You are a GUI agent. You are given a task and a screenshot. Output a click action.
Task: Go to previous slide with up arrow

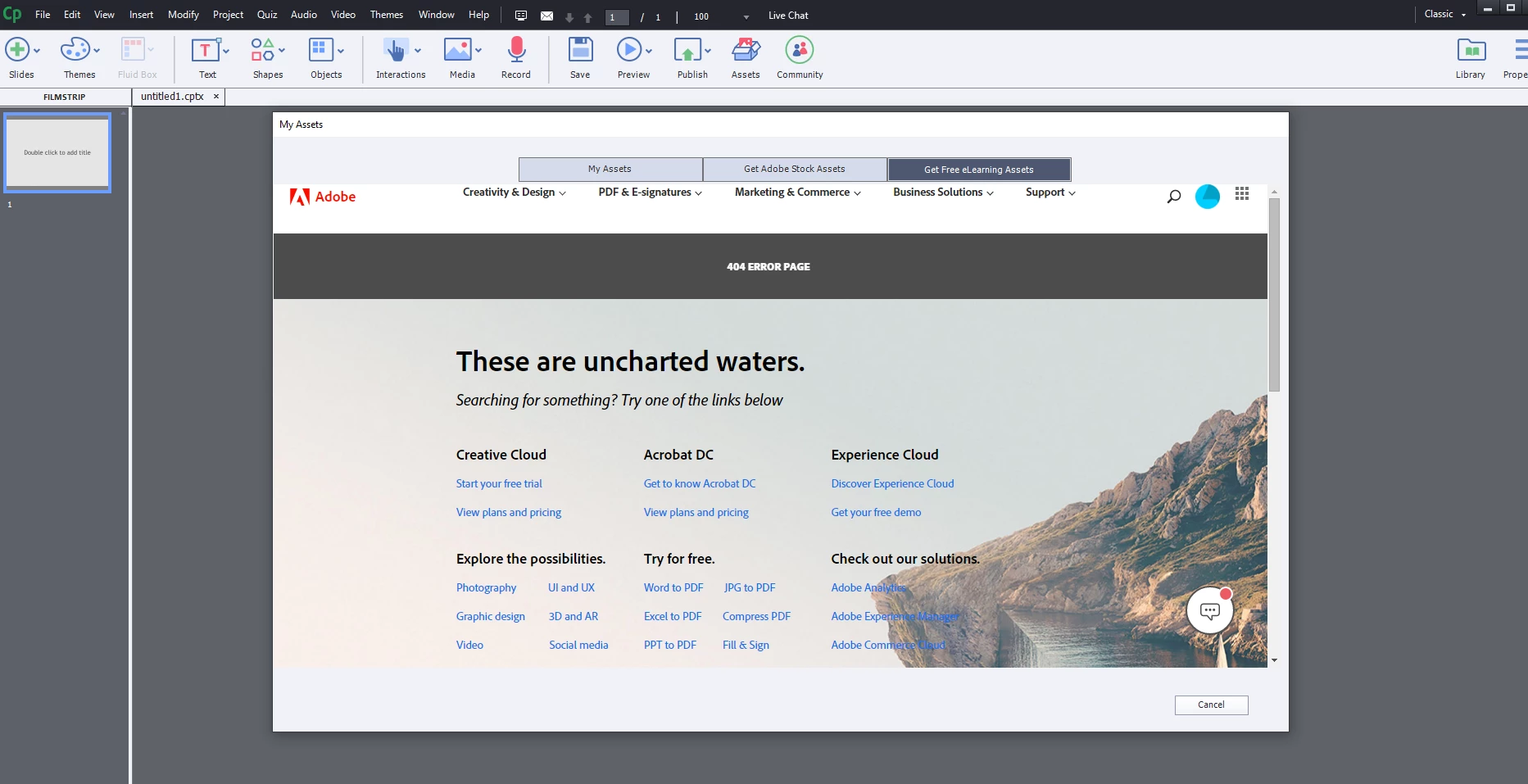point(587,17)
